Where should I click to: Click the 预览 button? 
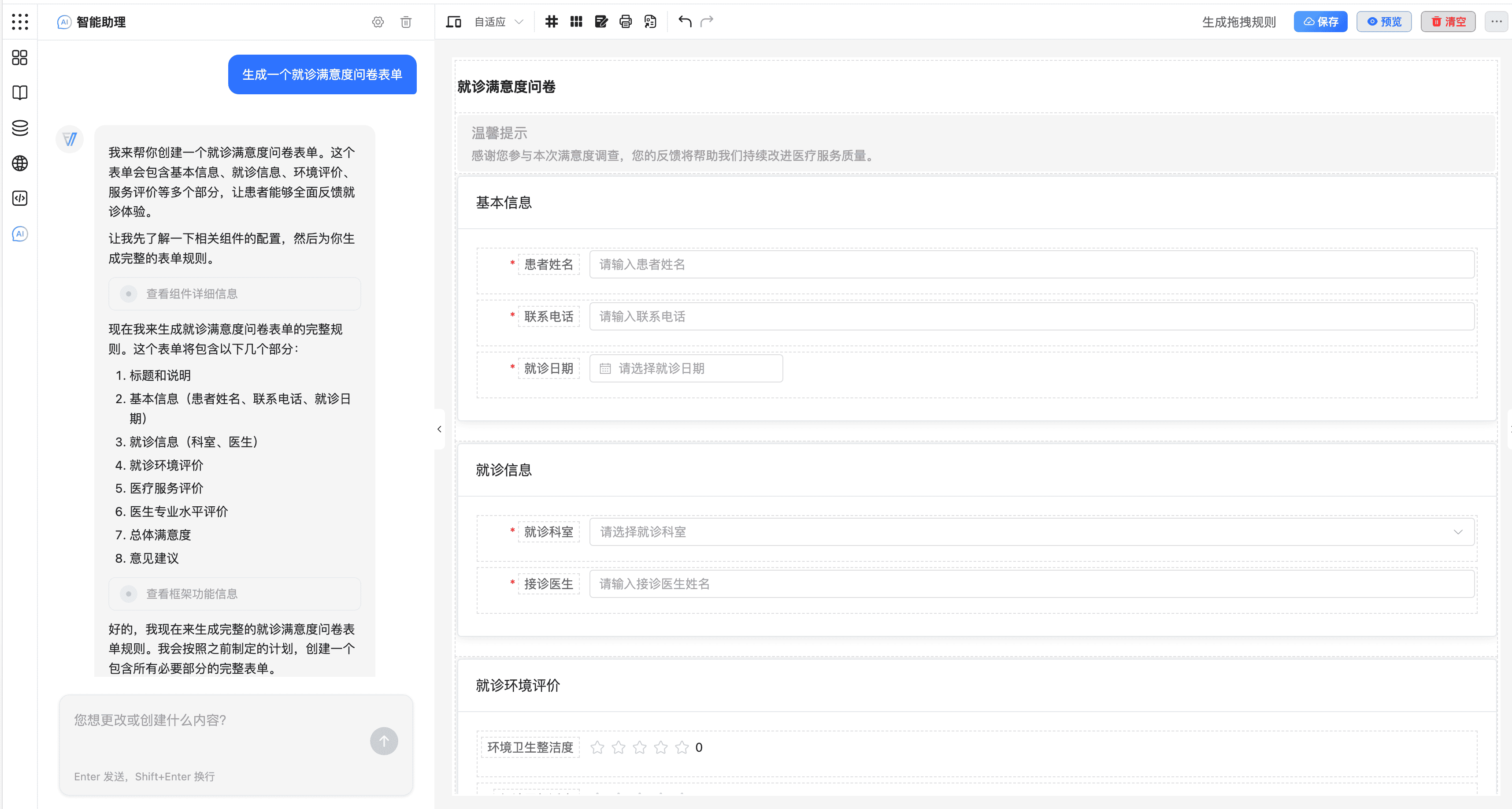tap(1384, 22)
